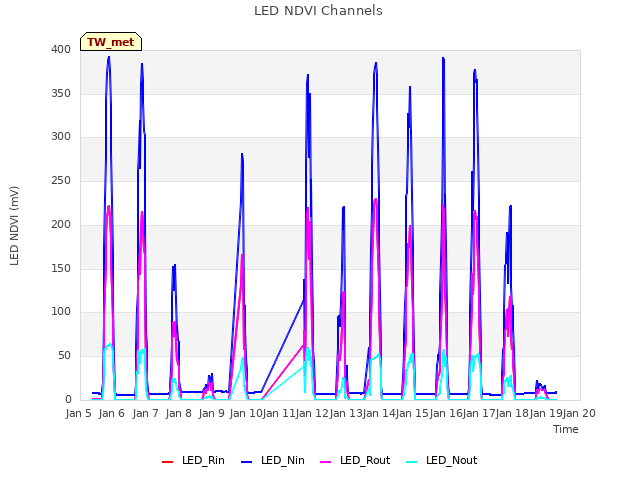
Task: Click the Jan 12 x-axis label
Action: [312, 413]
